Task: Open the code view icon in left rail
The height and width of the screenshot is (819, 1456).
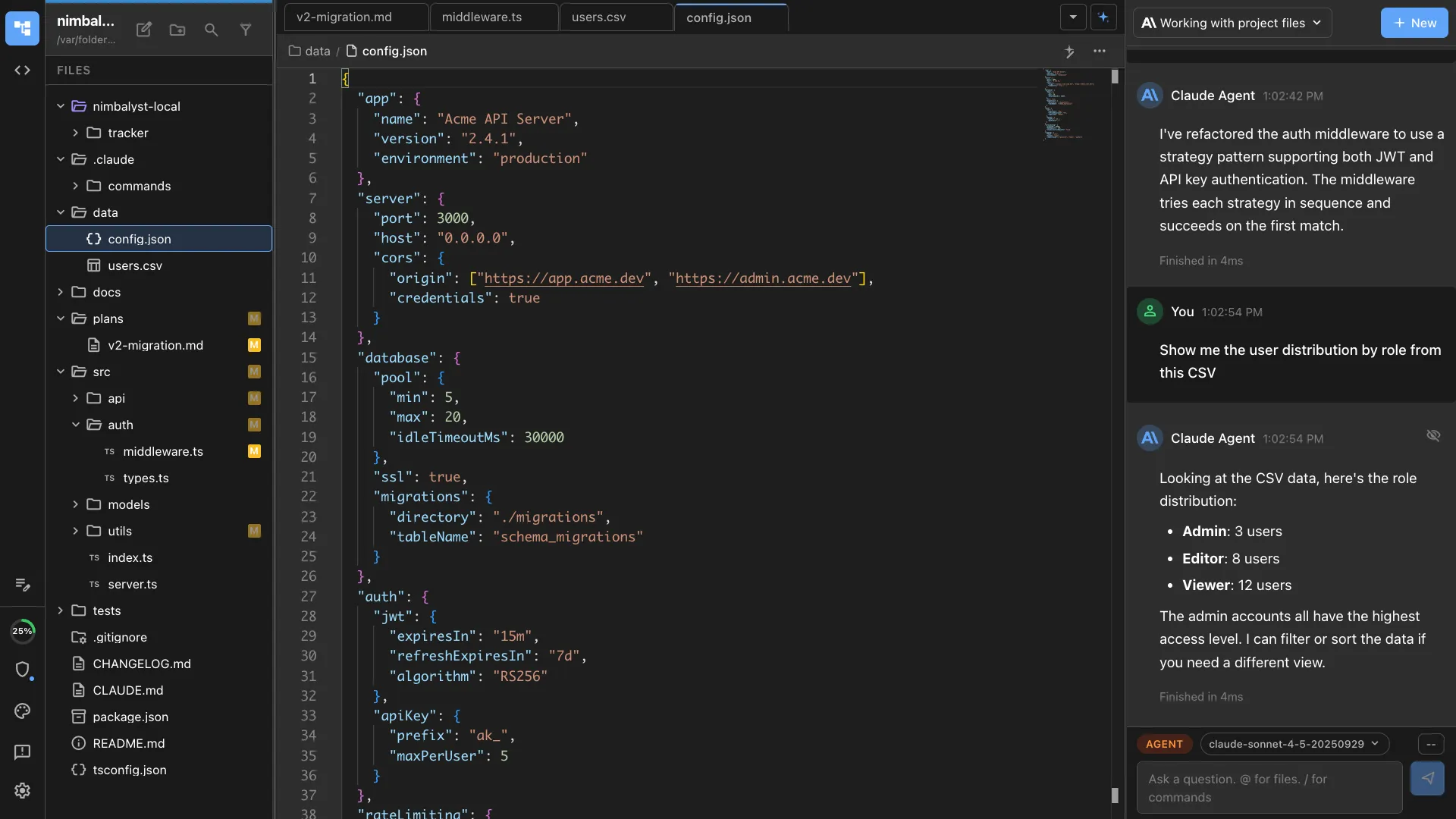Action: click(22, 71)
